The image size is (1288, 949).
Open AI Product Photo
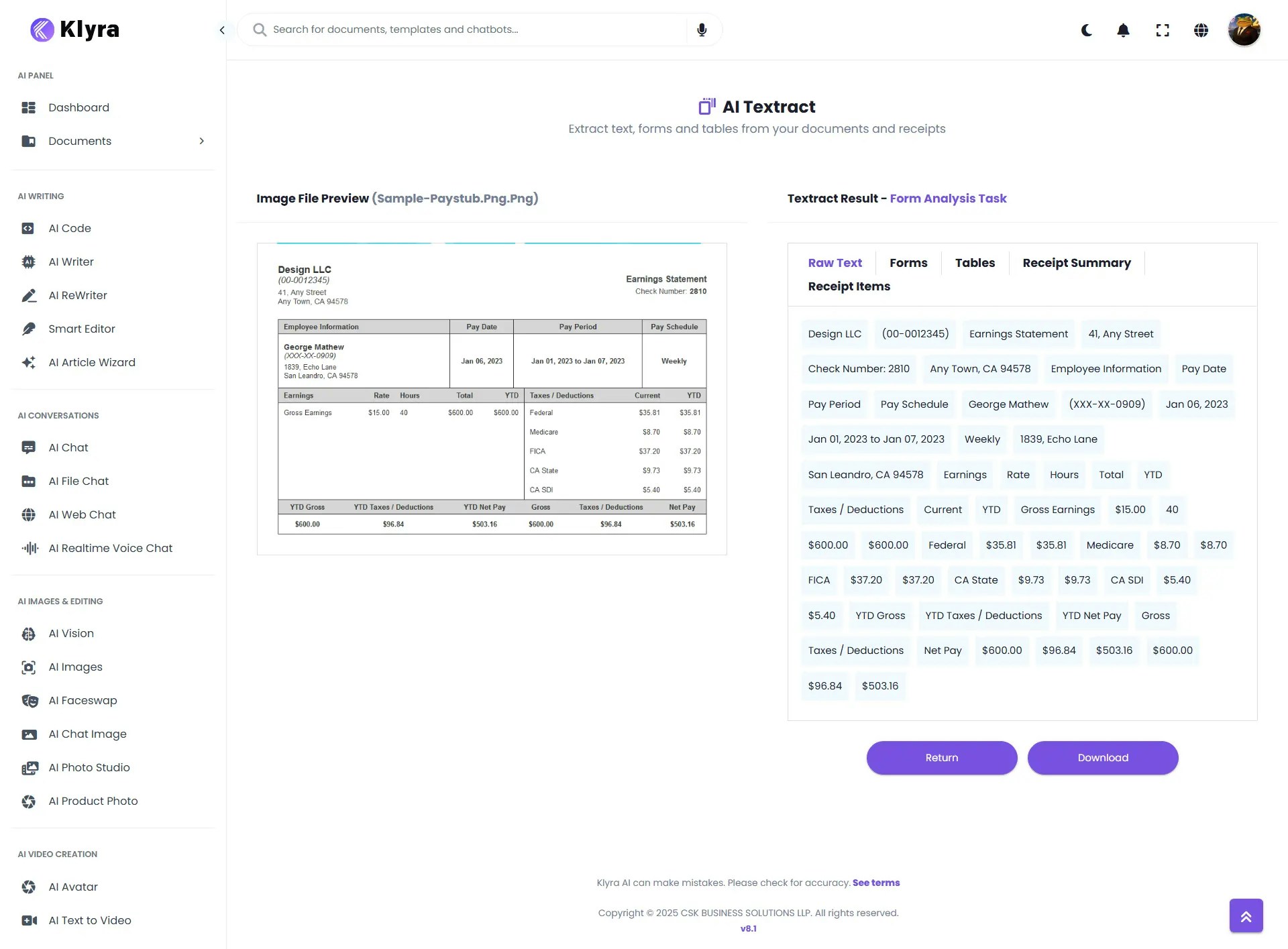(92, 801)
